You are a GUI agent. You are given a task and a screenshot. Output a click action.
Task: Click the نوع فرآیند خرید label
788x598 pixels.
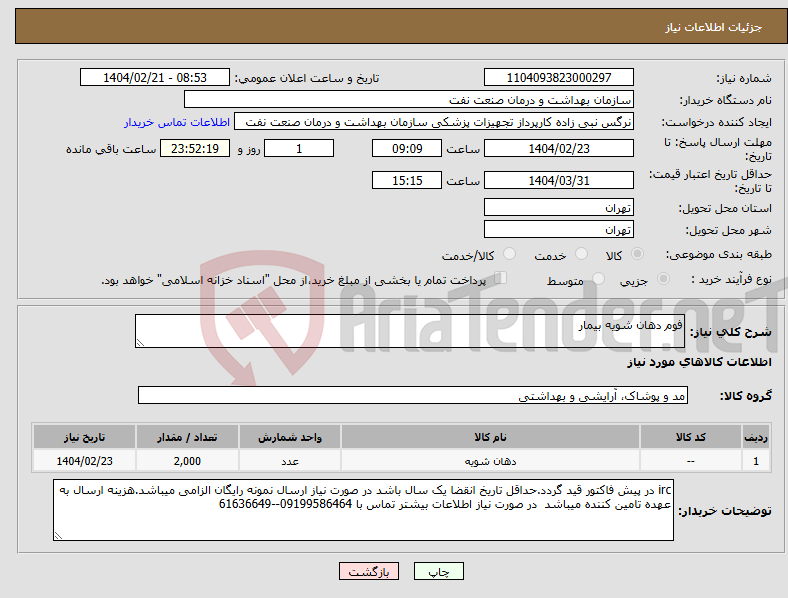731,279
